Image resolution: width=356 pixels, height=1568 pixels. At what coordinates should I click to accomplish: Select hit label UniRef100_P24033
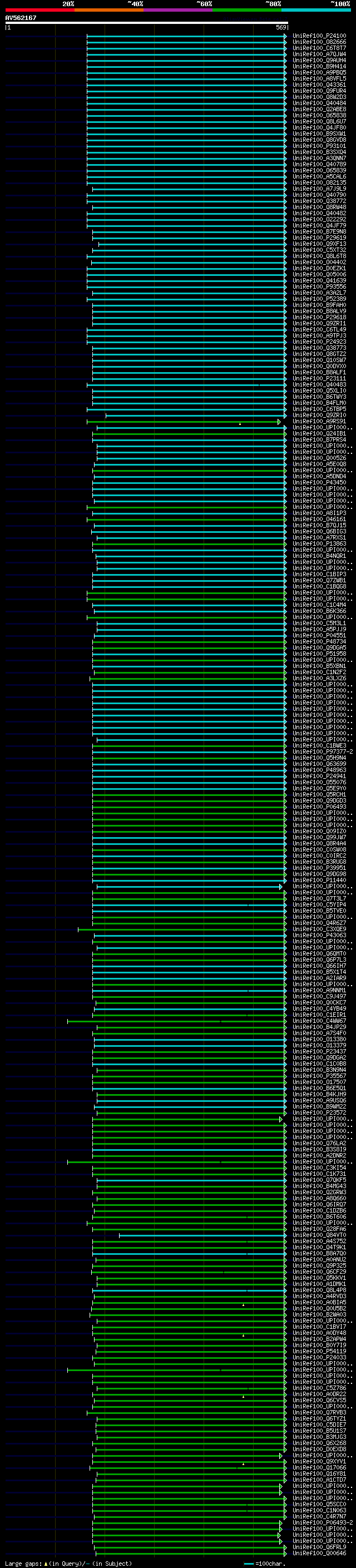pyautogui.click(x=319, y=1357)
